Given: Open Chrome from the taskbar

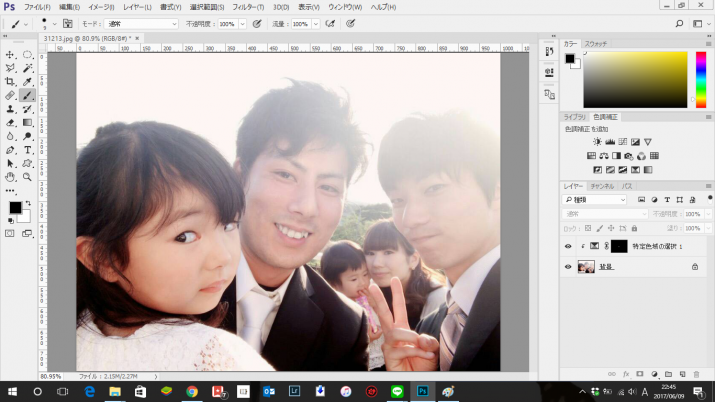Looking at the screenshot, I should (x=191, y=391).
